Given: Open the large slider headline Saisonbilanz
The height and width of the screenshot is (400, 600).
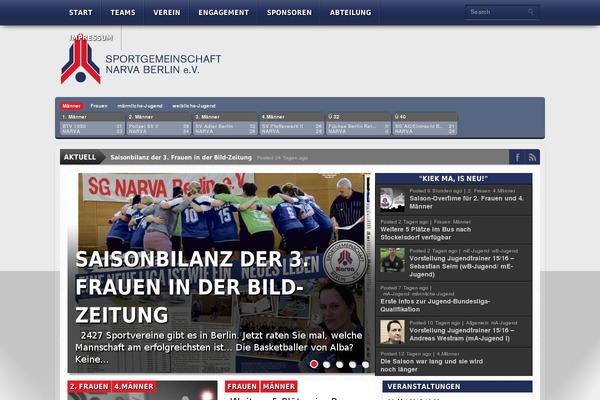Looking at the screenshot, I should pyautogui.click(x=191, y=287).
